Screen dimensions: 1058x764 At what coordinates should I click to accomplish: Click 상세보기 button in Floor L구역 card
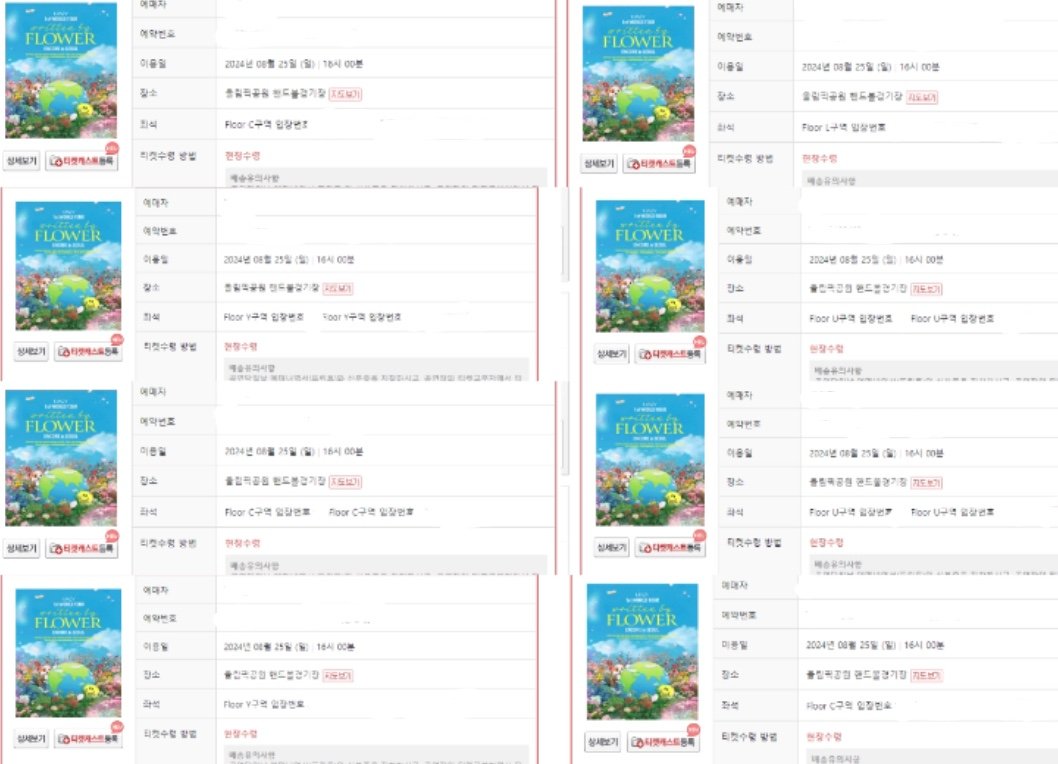[x=598, y=163]
